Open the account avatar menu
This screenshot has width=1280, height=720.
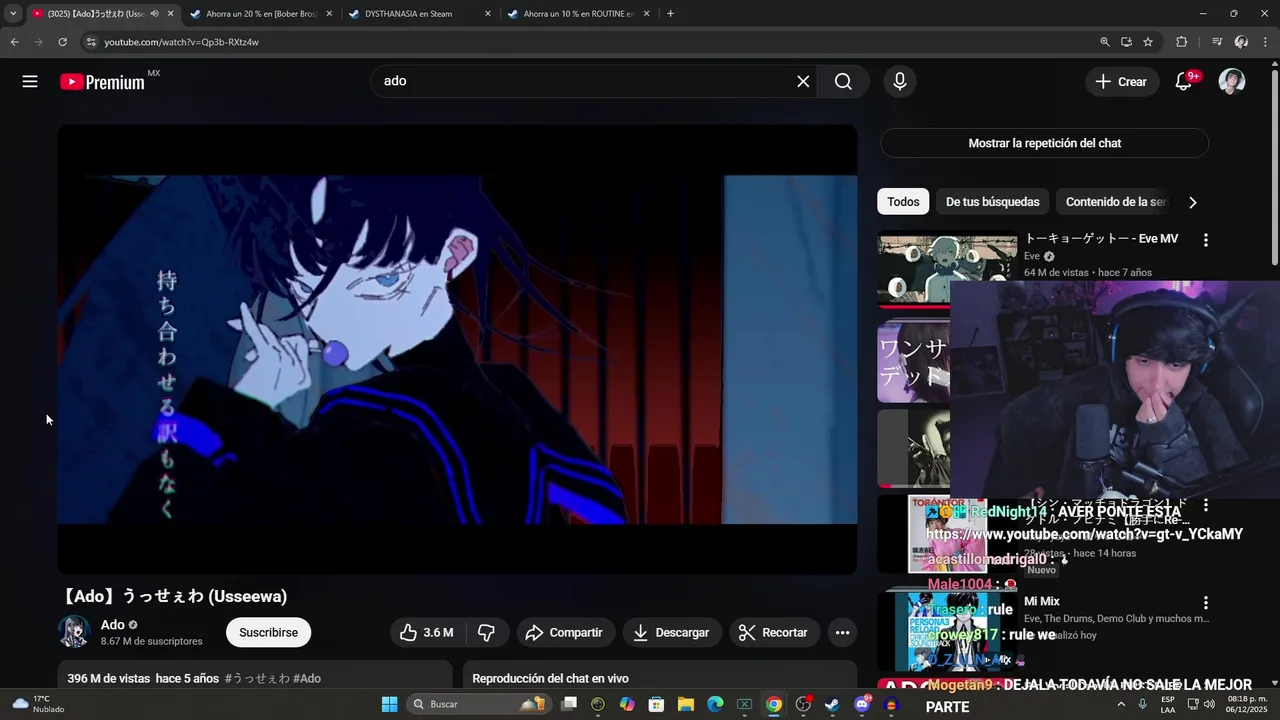(x=1232, y=82)
